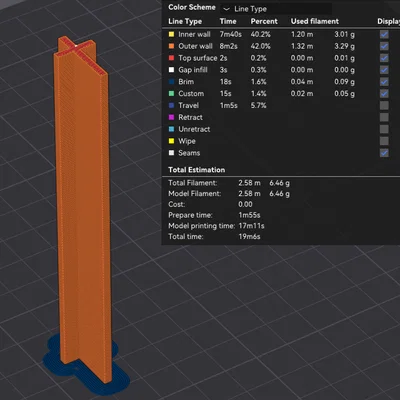Viewport: 400px width, 400px height.
Task: Click the Custom green color swatch
Action: pyautogui.click(x=171, y=94)
